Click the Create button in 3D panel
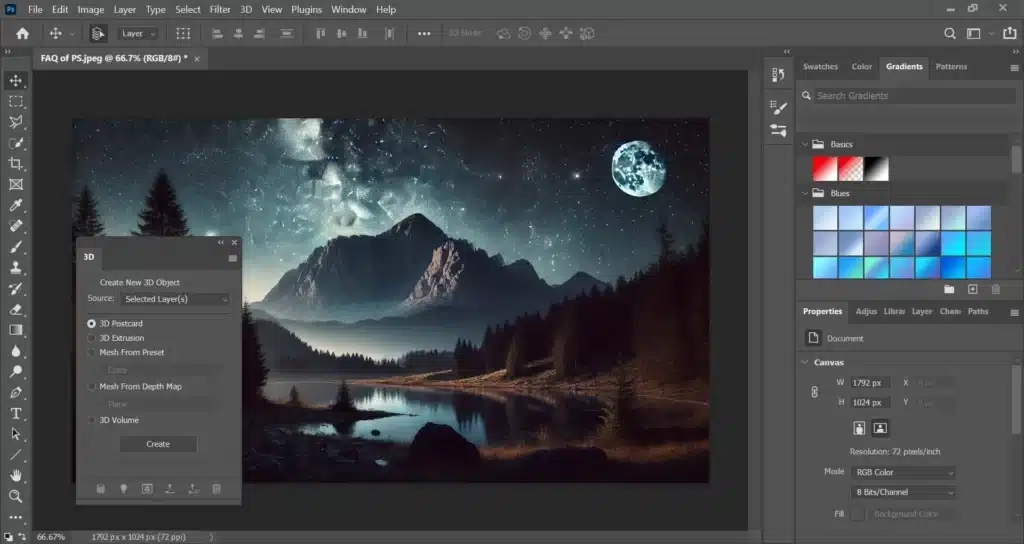Viewport: 1024px width, 544px height. pos(158,444)
